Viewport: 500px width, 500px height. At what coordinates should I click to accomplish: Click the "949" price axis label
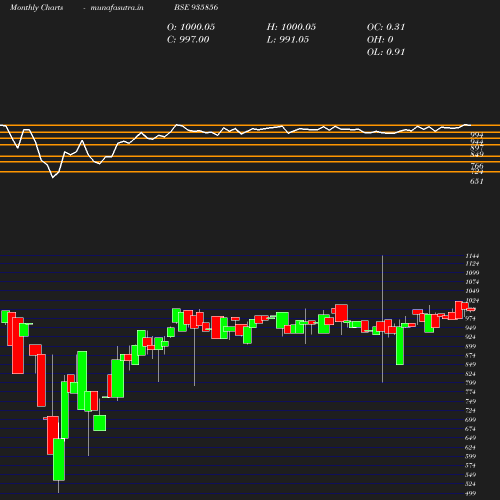[471, 328]
